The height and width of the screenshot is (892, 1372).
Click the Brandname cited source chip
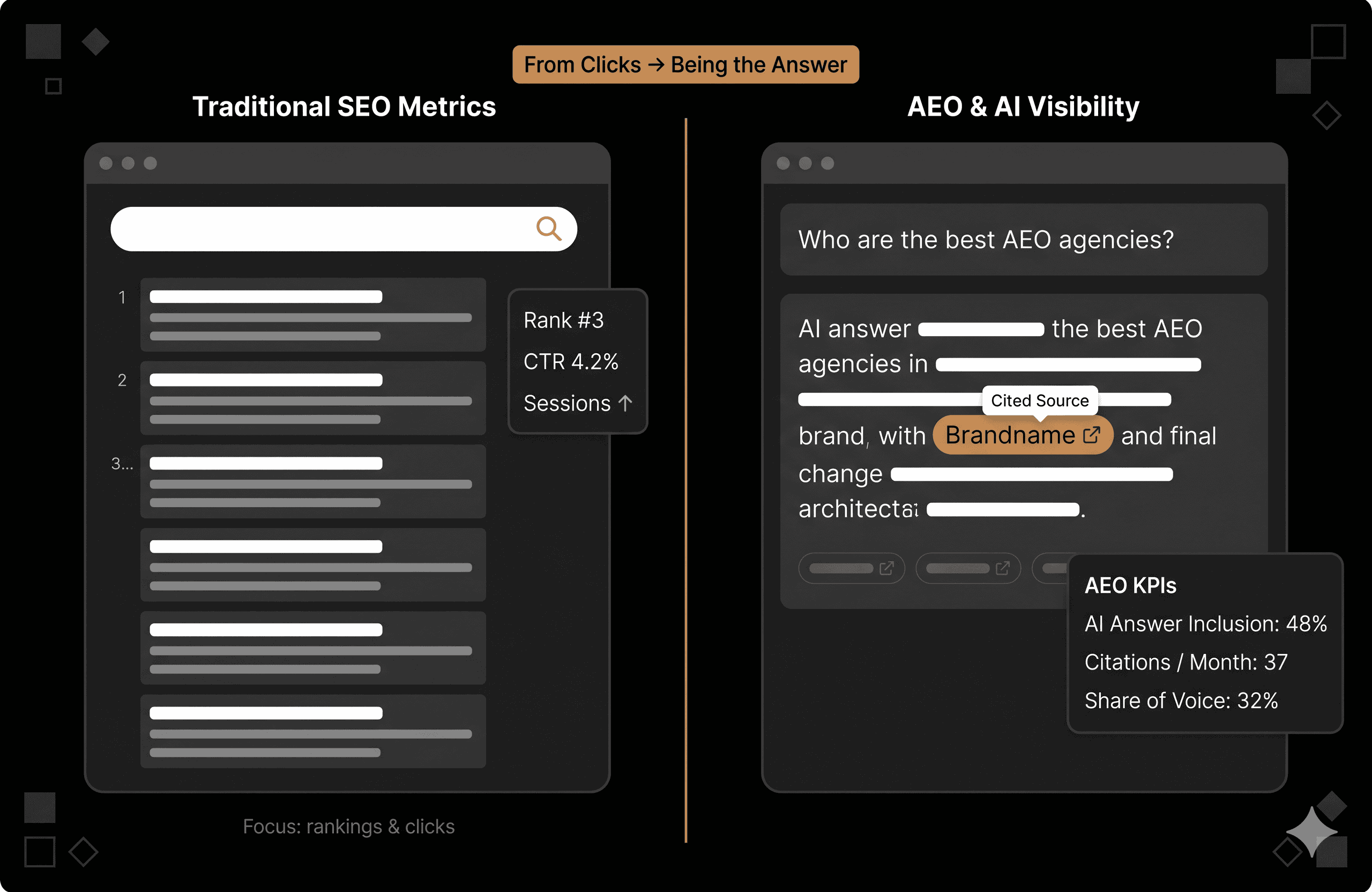point(1023,435)
